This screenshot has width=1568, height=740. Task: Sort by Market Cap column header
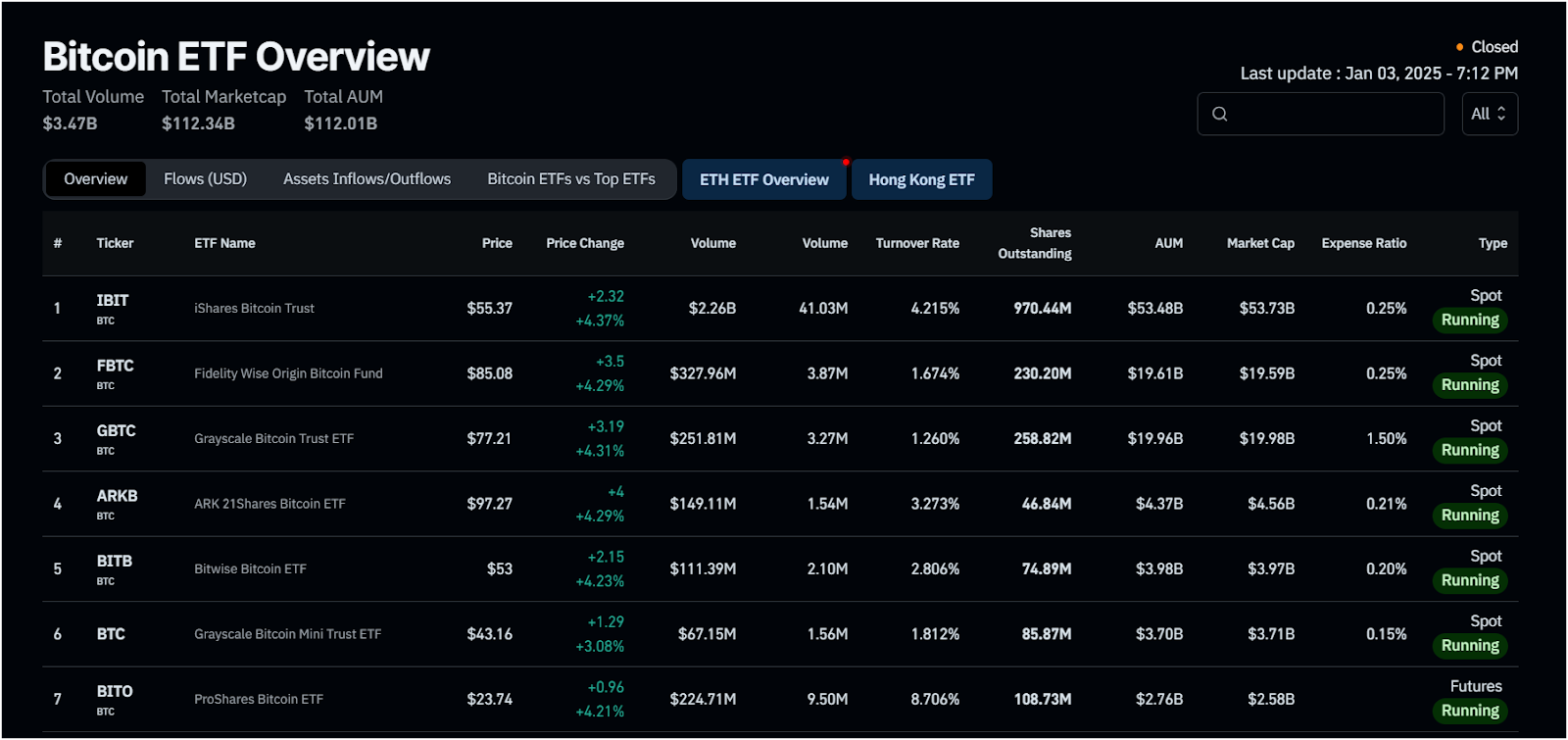coord(1260,243)
